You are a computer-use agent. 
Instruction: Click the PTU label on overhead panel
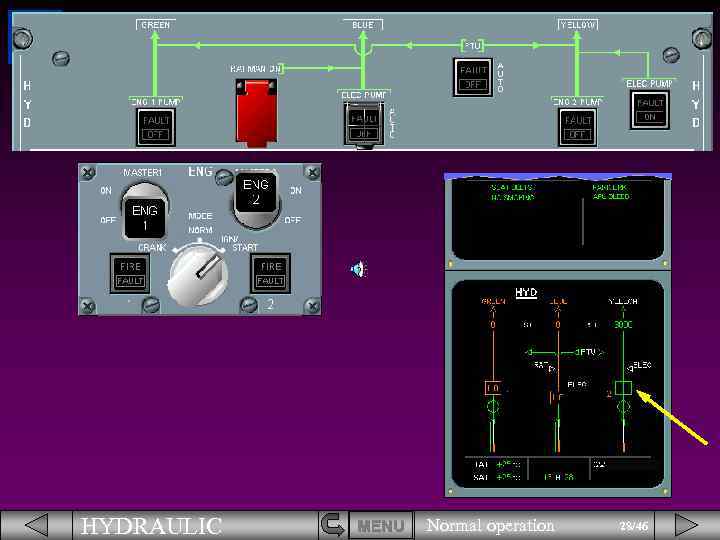pos(472,45)
